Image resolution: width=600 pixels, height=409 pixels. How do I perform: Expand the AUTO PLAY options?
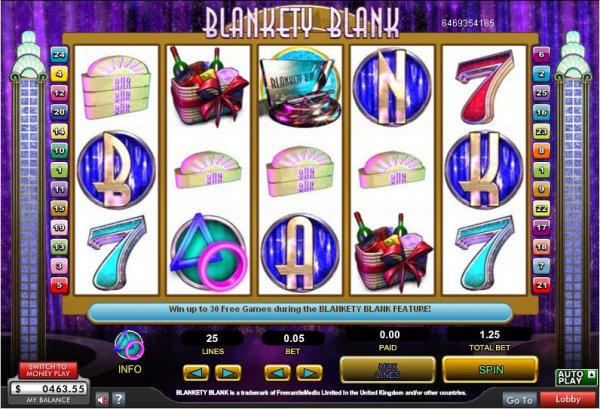click(x=576, y=378)
